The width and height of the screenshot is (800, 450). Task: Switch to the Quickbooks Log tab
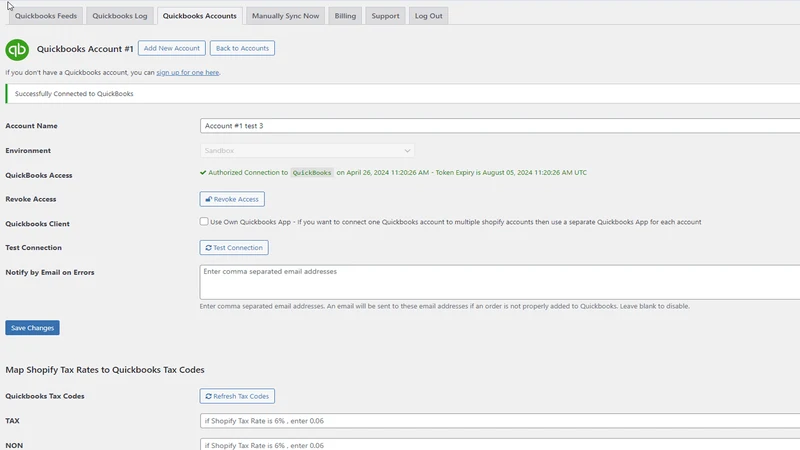(x=120, y=16)
